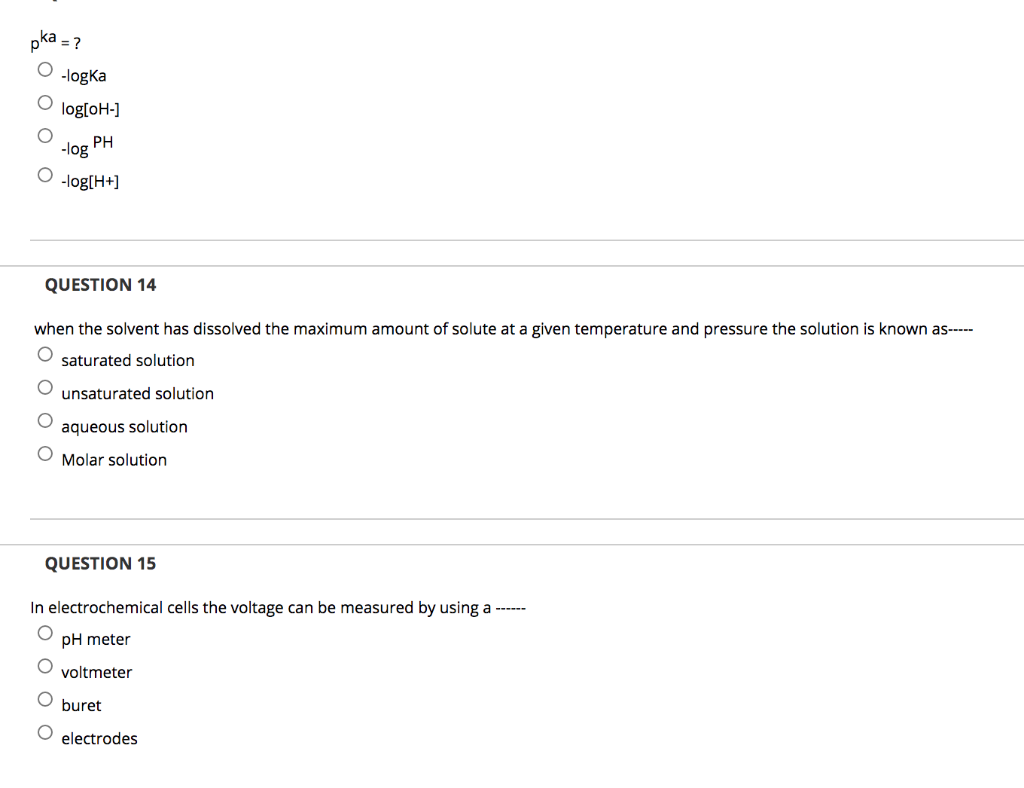Select the buret radio option
Screen dimensions: 1024x788
[45, 698]
